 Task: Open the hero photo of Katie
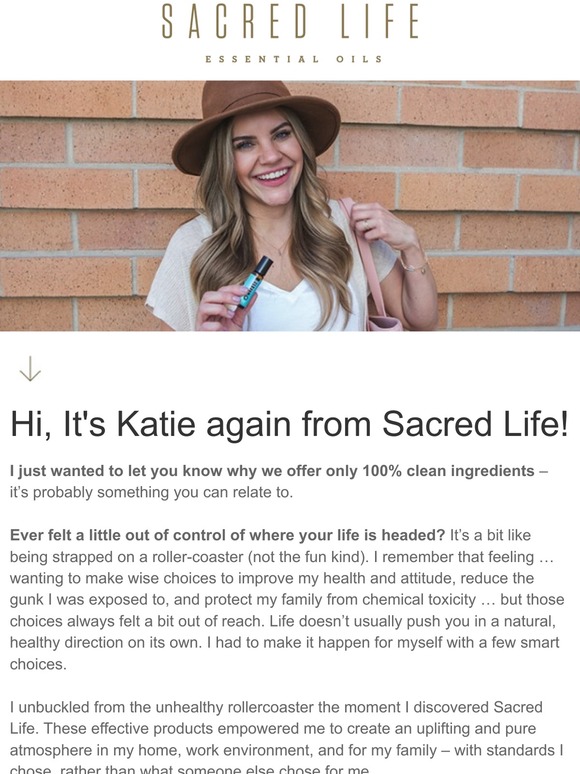click(x=290, y=206)
